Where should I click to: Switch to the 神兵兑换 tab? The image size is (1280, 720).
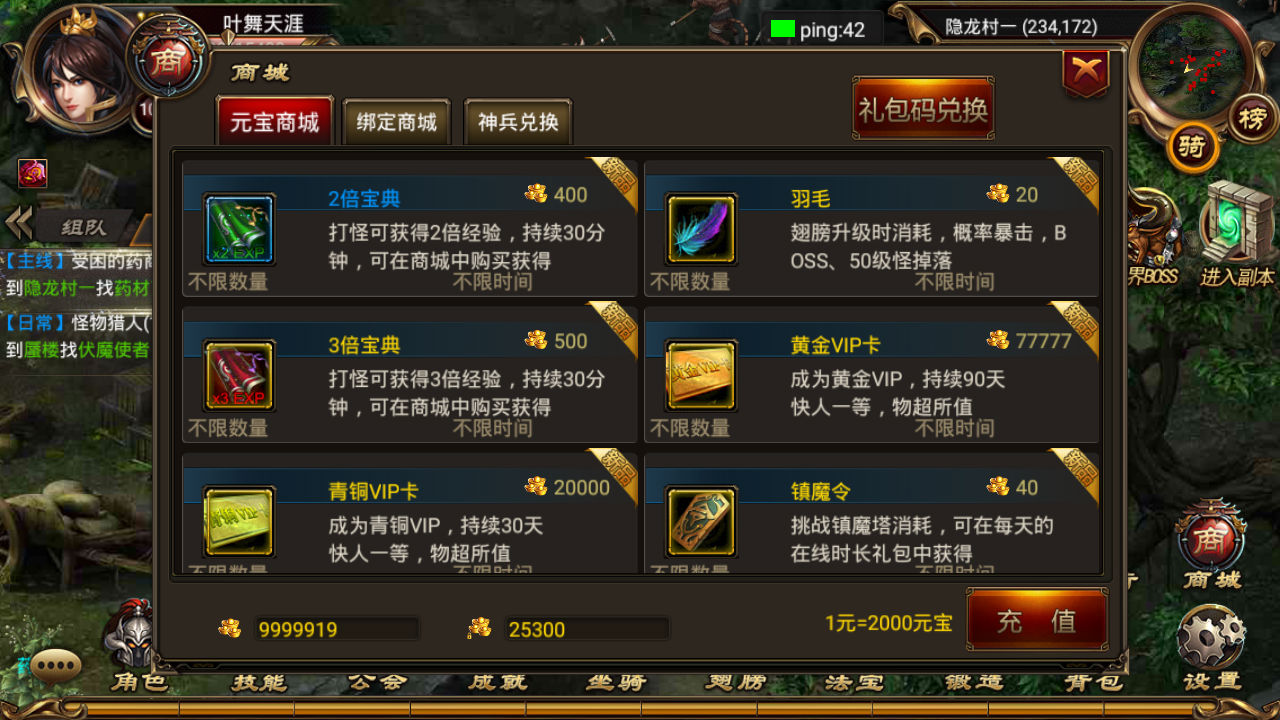(518, 123)
